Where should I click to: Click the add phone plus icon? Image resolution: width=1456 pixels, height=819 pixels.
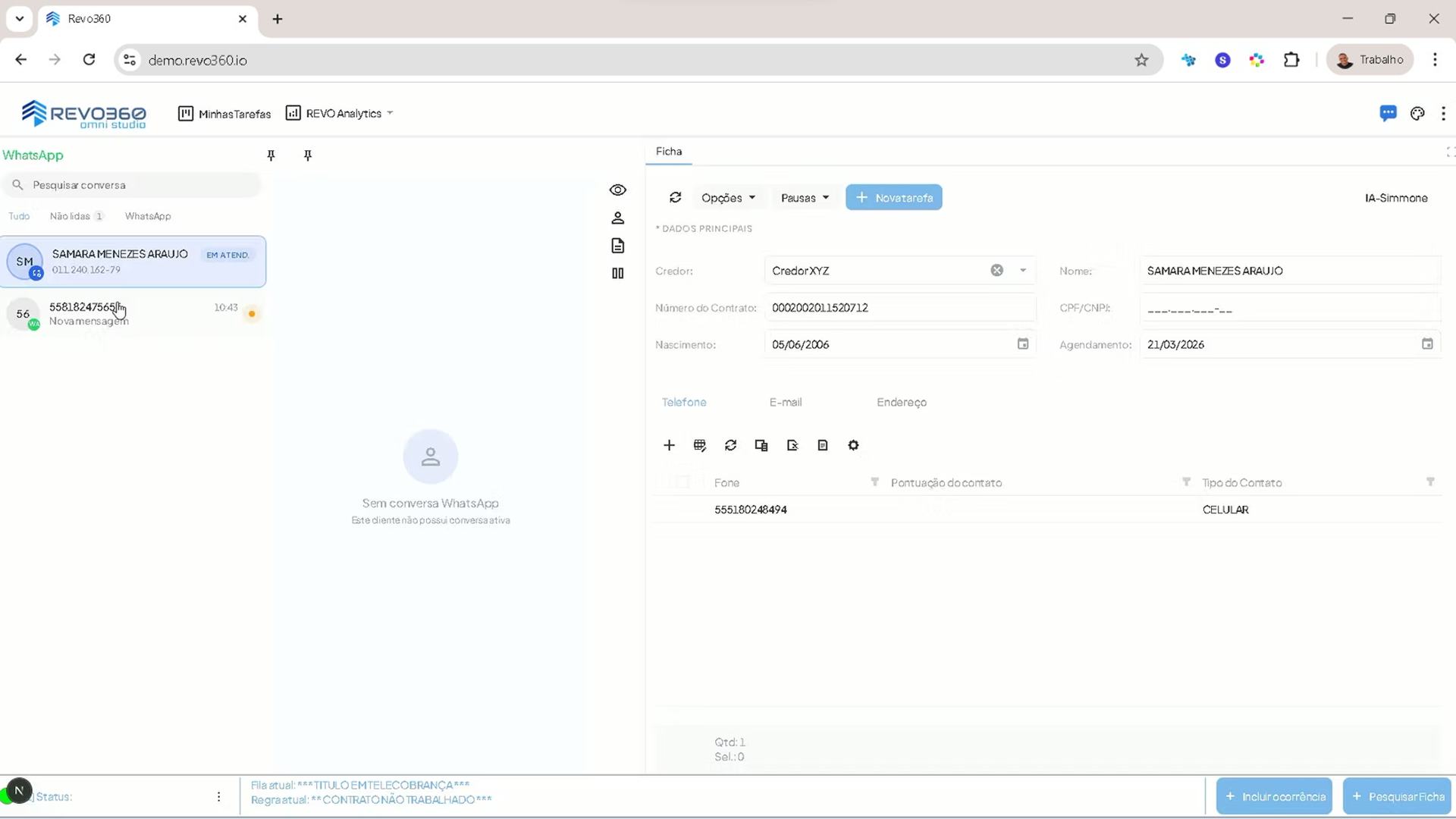(x=669, y=445)
